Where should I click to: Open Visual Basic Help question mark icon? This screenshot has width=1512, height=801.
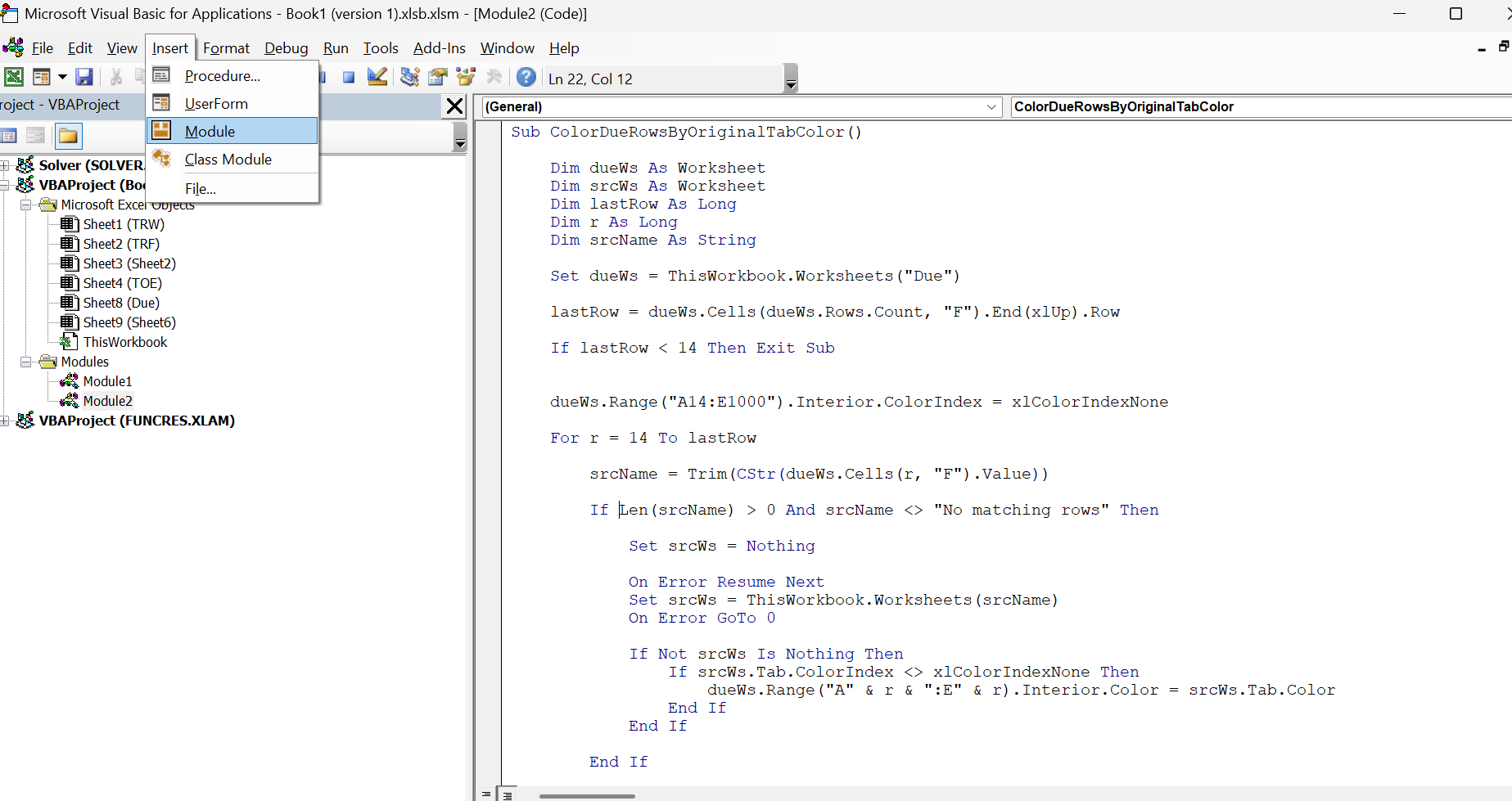(x=526, y=77)
